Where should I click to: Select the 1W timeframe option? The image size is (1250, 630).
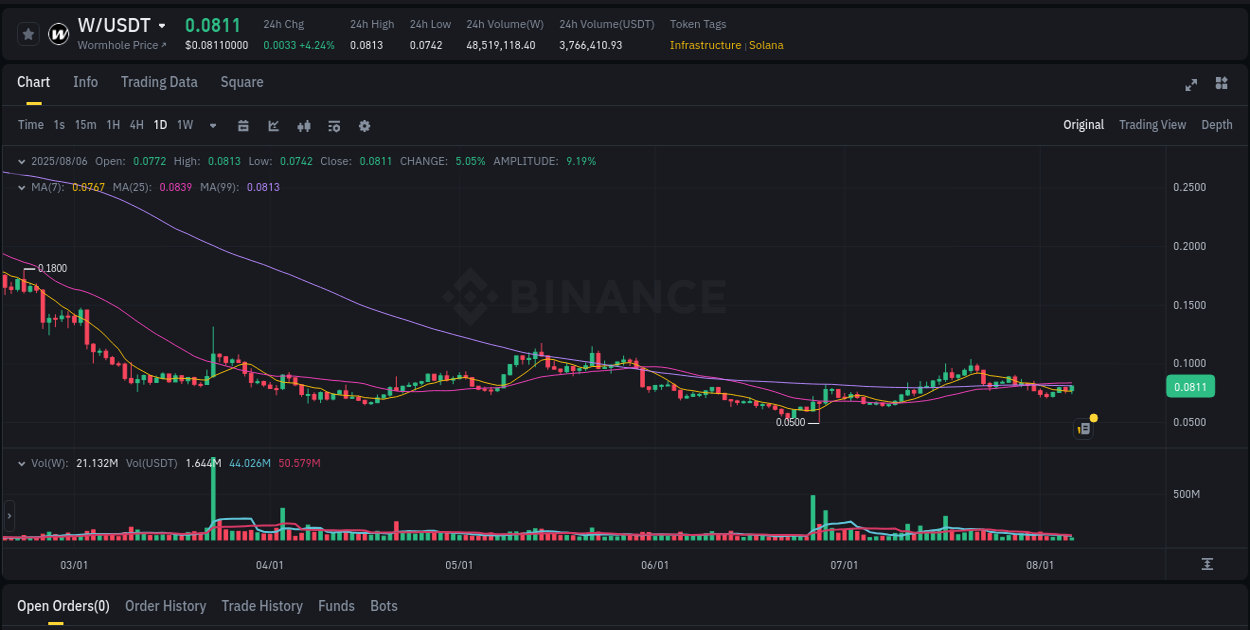[x=184, y=125]
